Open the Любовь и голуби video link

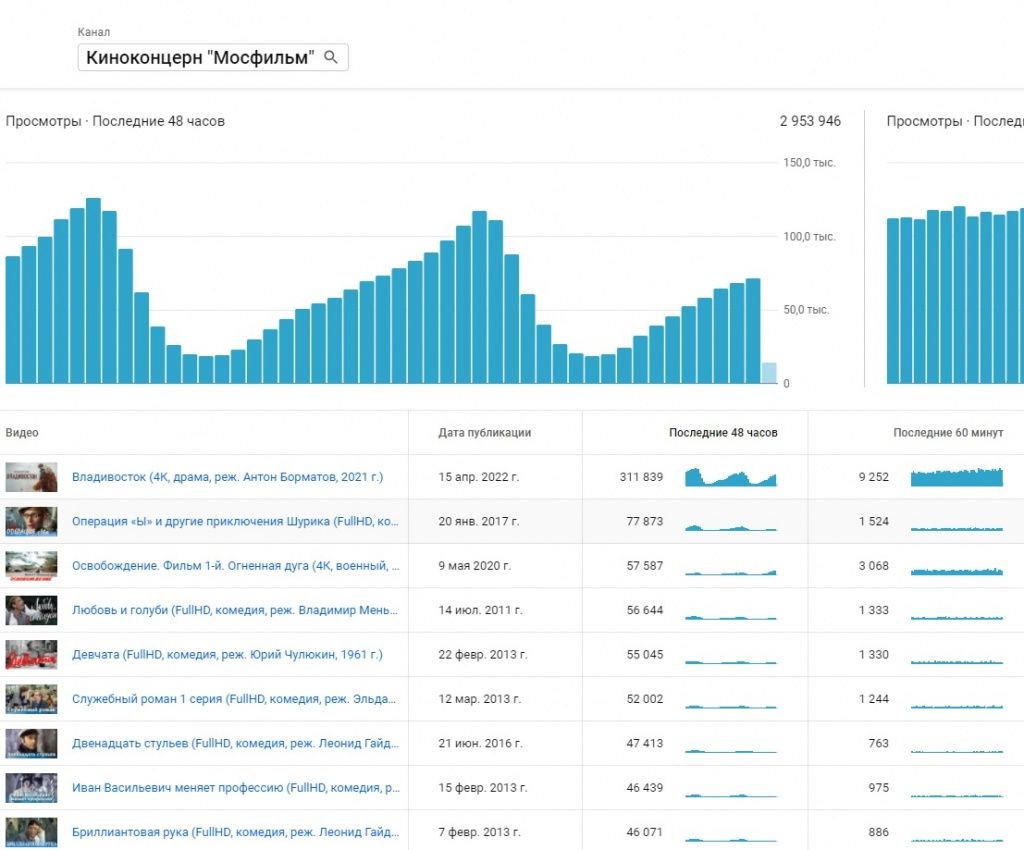click(x=234, y=610)
